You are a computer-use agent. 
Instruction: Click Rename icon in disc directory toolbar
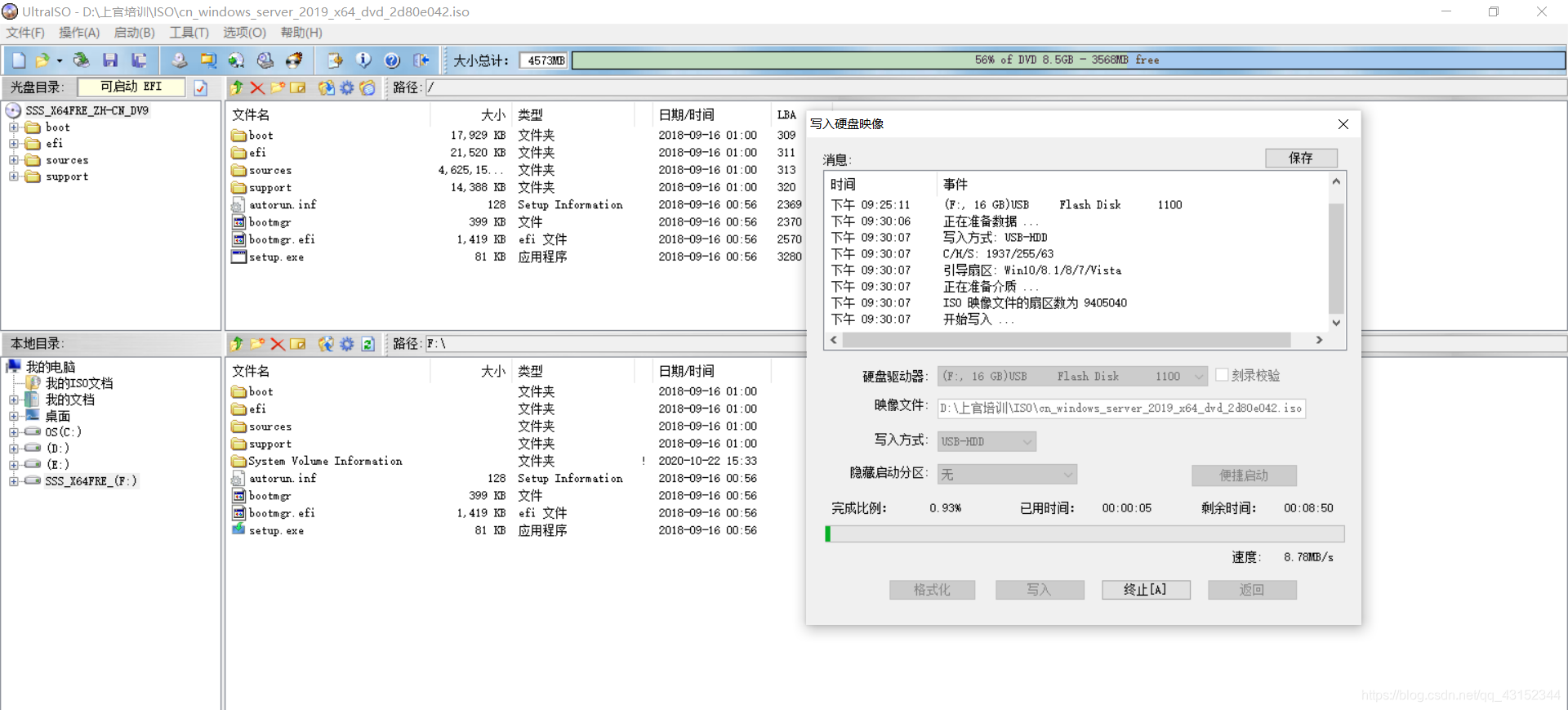click(x=298, y=87)
